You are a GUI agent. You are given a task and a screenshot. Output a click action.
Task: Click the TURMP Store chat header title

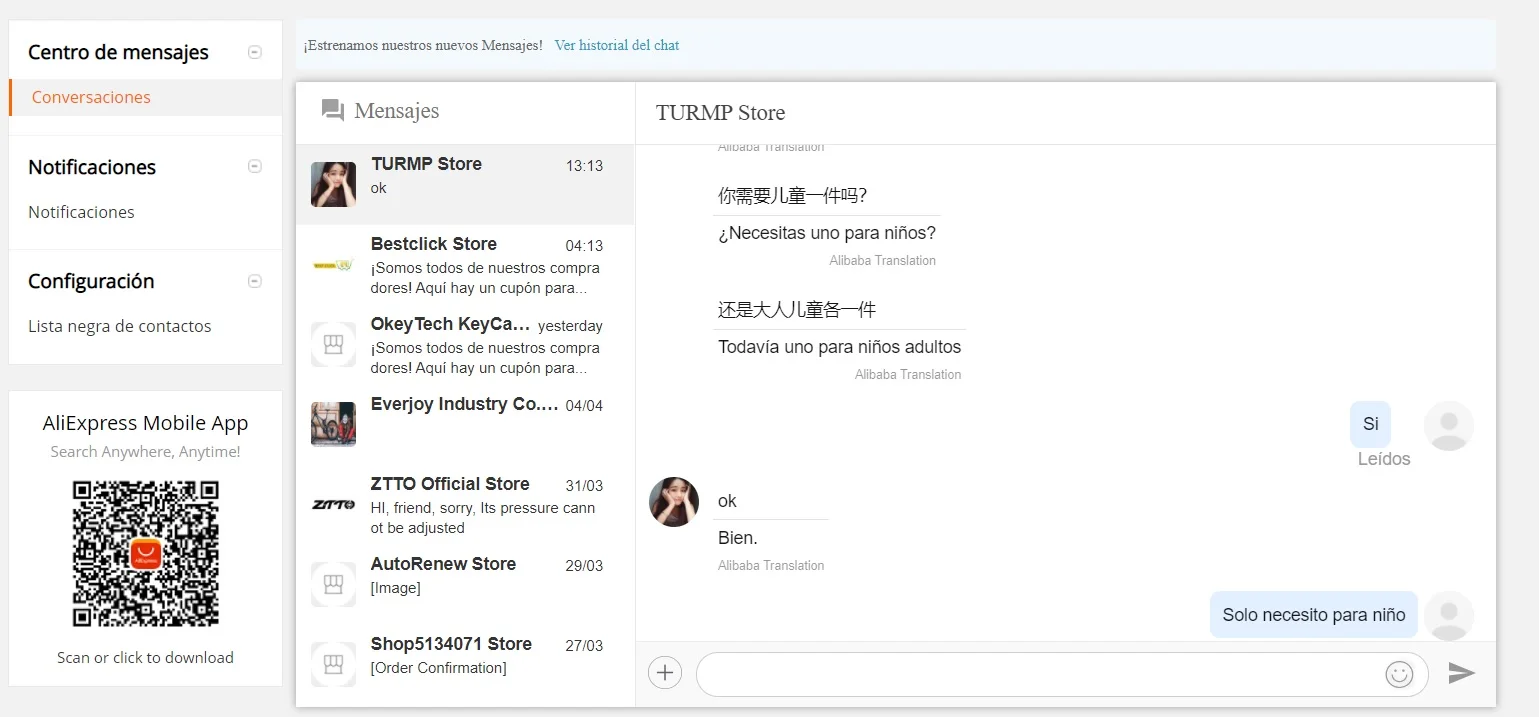(x=720, y=113)
